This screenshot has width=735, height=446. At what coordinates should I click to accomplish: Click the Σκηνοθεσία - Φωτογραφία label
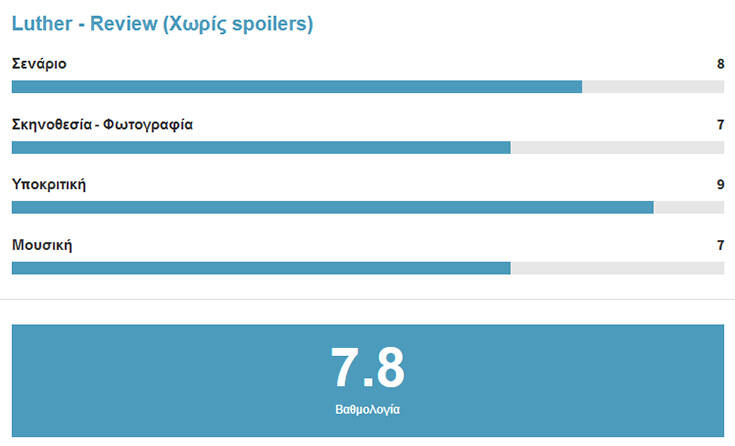[x=102, y=125]
